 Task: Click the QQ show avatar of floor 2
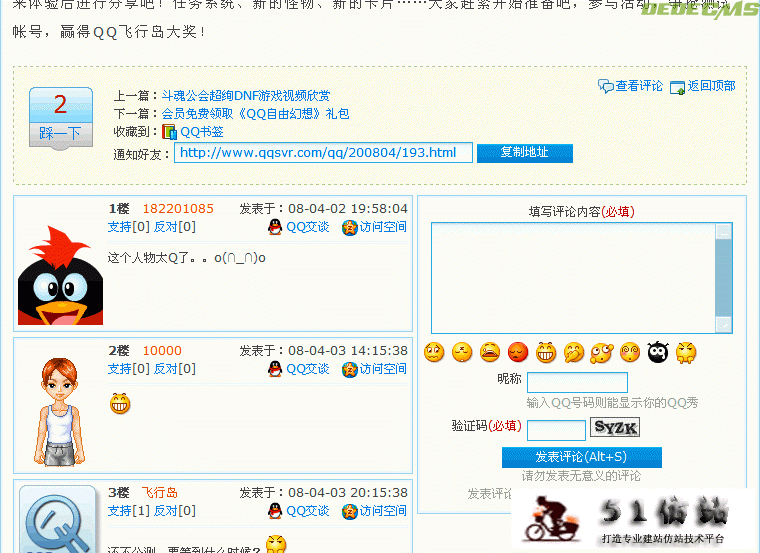pyautogui.click(x=60, y=412)
